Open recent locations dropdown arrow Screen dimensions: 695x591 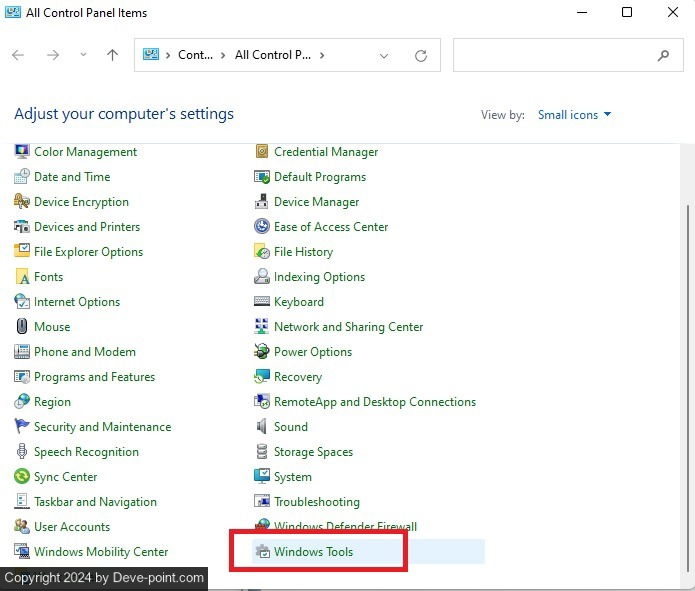83,56
